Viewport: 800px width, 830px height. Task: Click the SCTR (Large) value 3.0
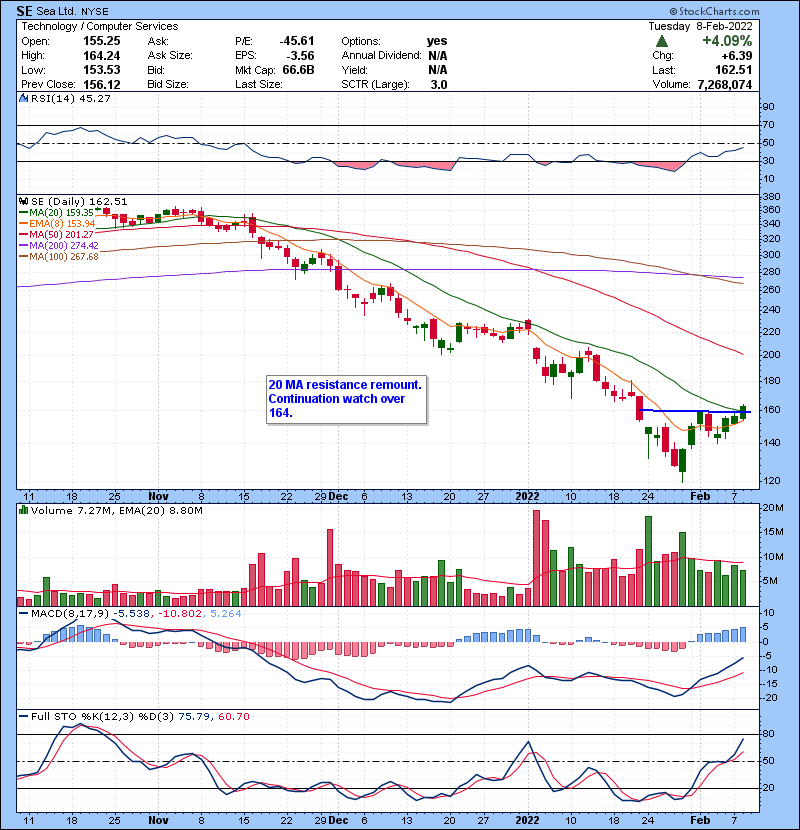439,85
